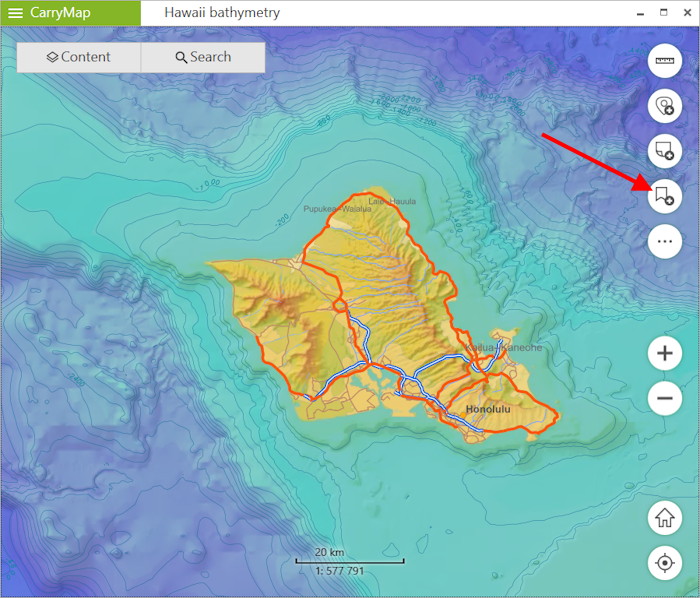Click the Kailua-Kaneohe map label

pos(503,347)
